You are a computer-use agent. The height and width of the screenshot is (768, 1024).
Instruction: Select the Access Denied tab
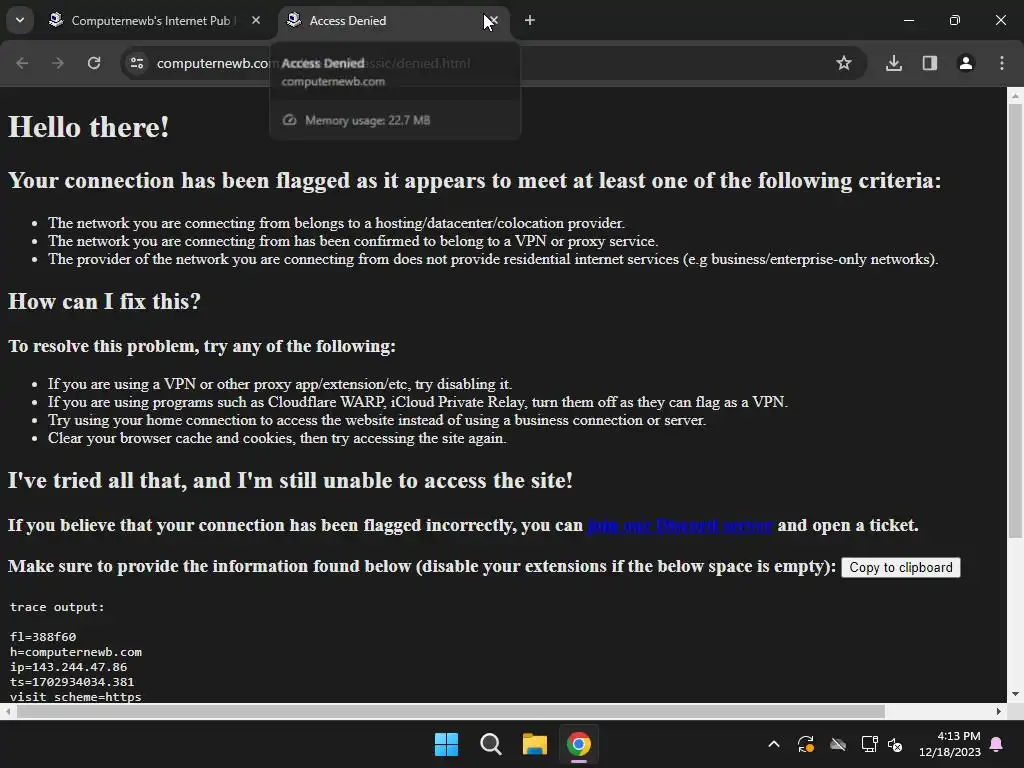coord(385,20)
